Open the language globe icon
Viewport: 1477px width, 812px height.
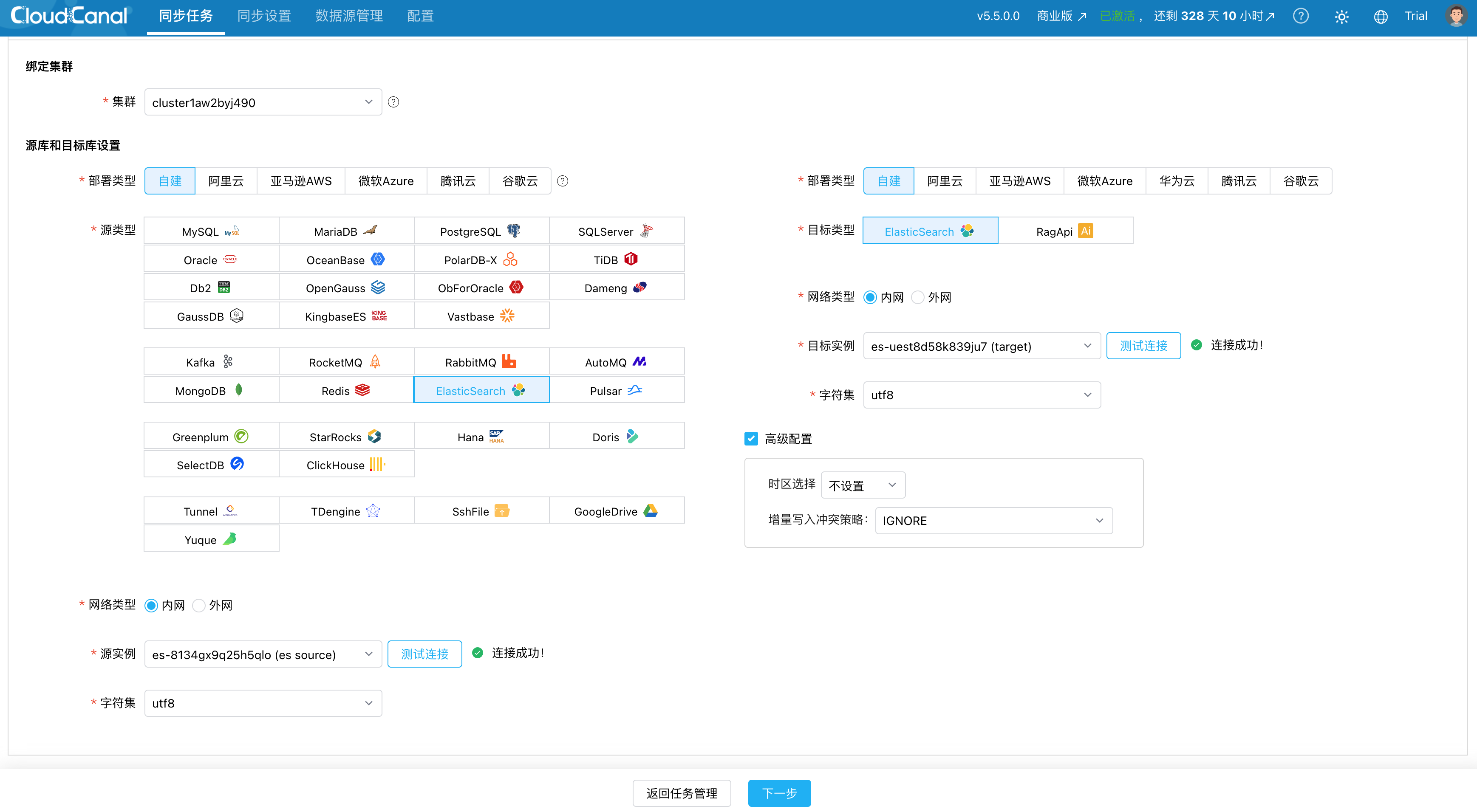pos(1381,17)
